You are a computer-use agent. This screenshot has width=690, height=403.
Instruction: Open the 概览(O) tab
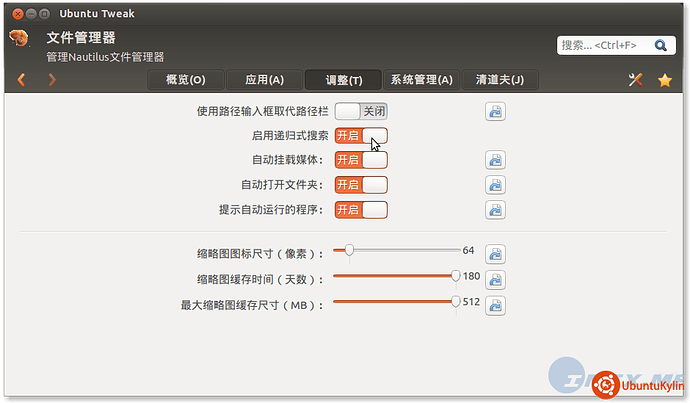pyautogui.click(x=186, y=80)
